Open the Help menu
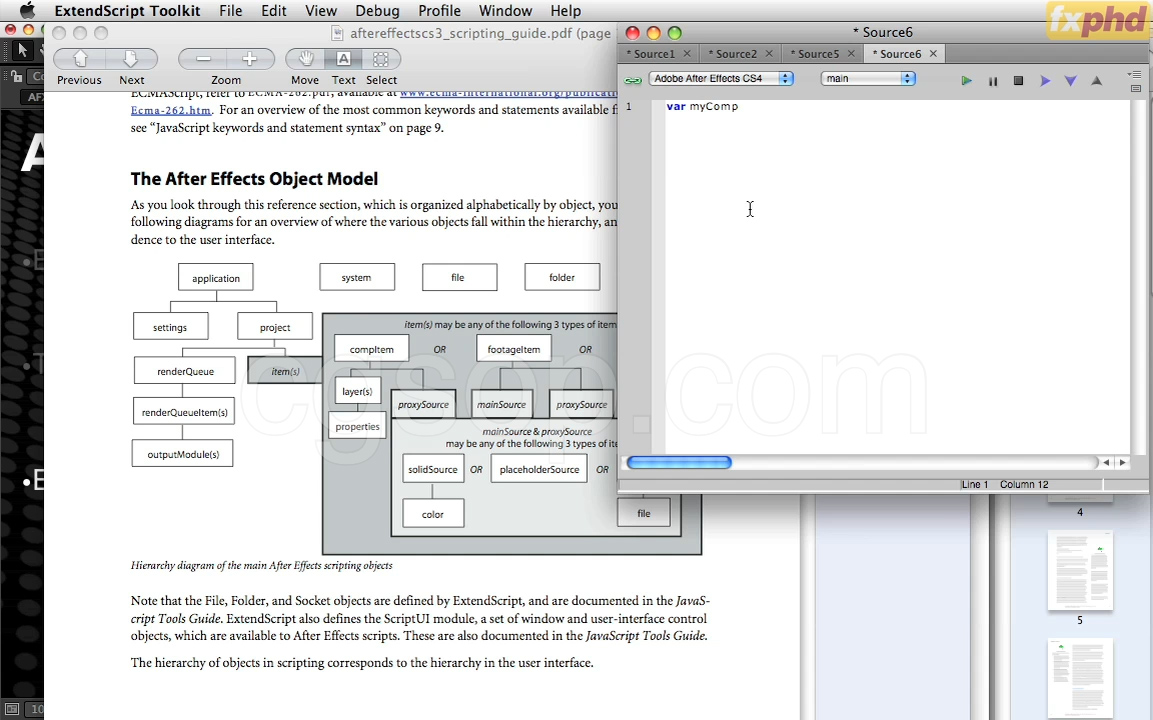 [565, 10]
